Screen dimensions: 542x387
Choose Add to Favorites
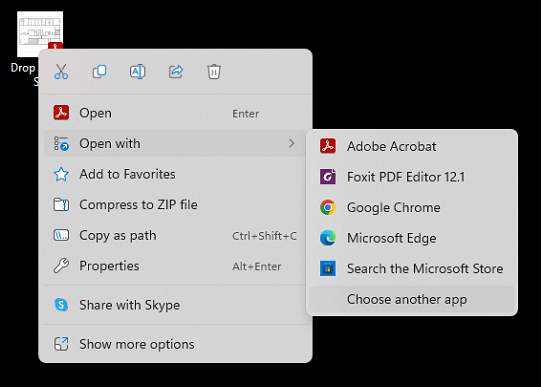[175, 174]
